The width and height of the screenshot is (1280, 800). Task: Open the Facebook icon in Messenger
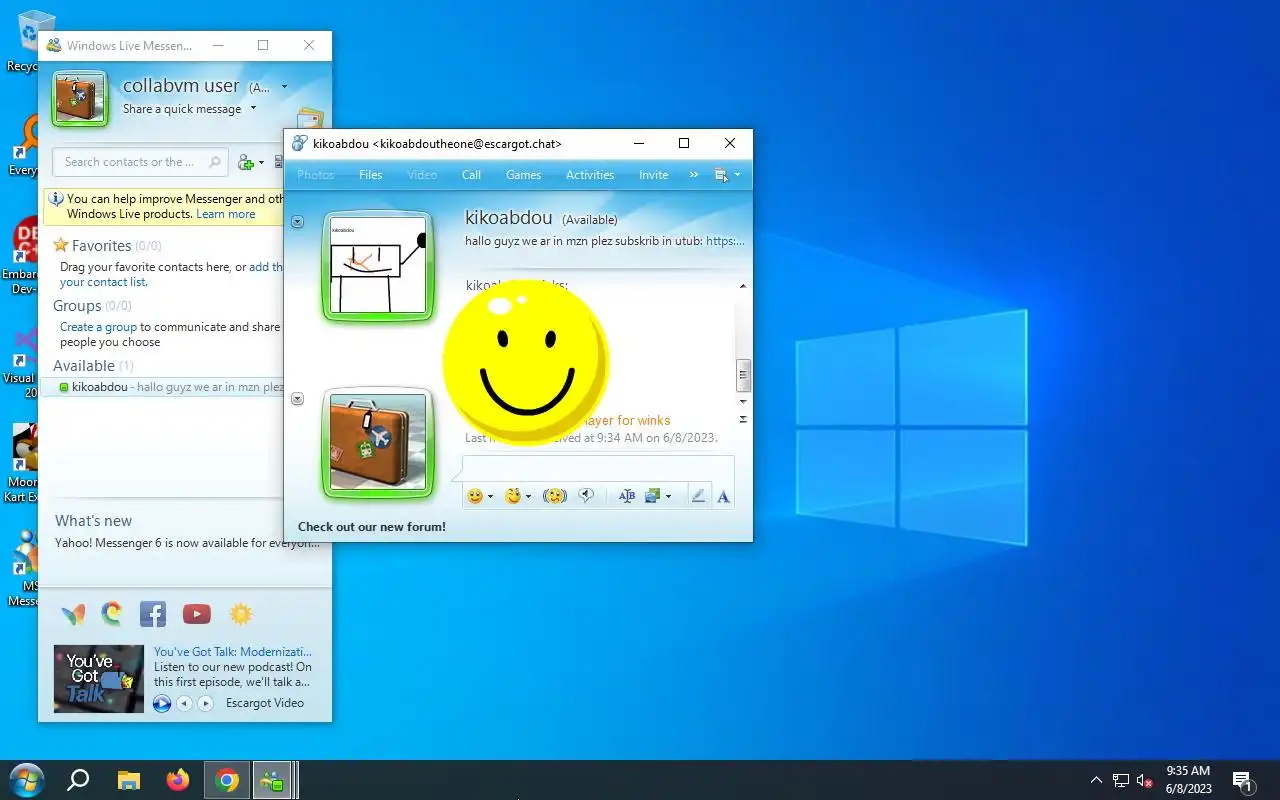coord(153,614)
